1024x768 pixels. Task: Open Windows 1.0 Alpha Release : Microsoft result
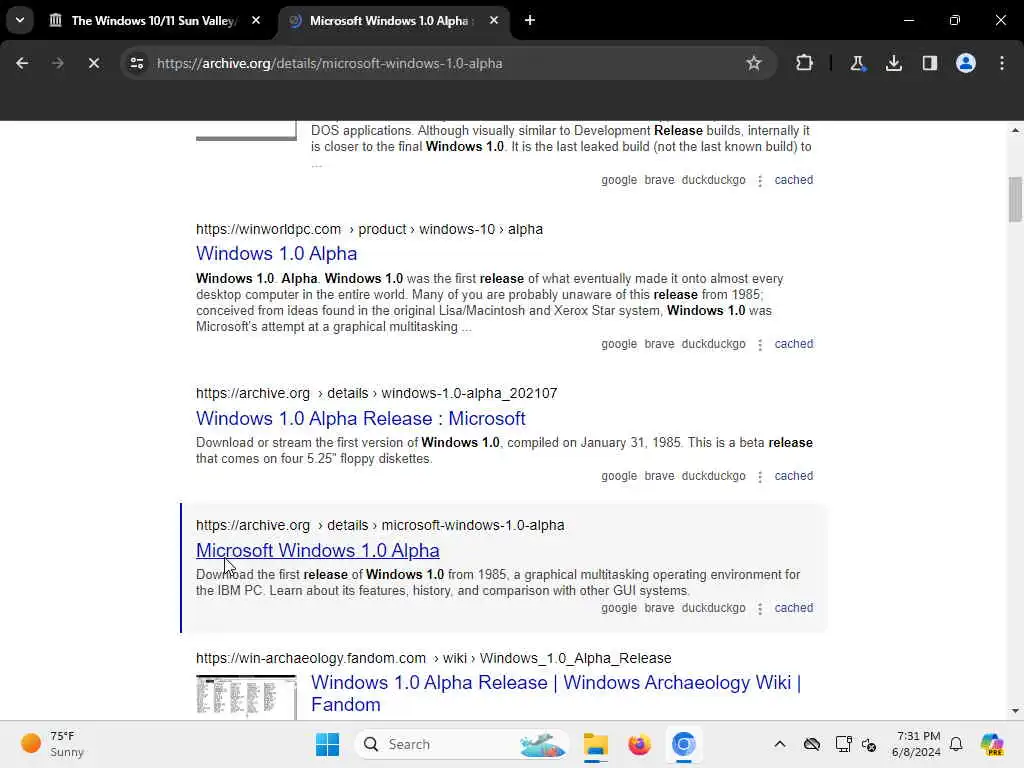pyautogui.click(x=360, y=418)
